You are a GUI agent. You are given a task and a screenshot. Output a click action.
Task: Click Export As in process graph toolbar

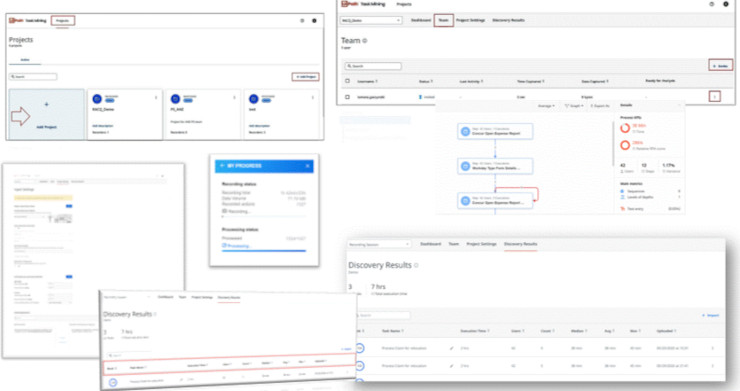pos(600,106)
